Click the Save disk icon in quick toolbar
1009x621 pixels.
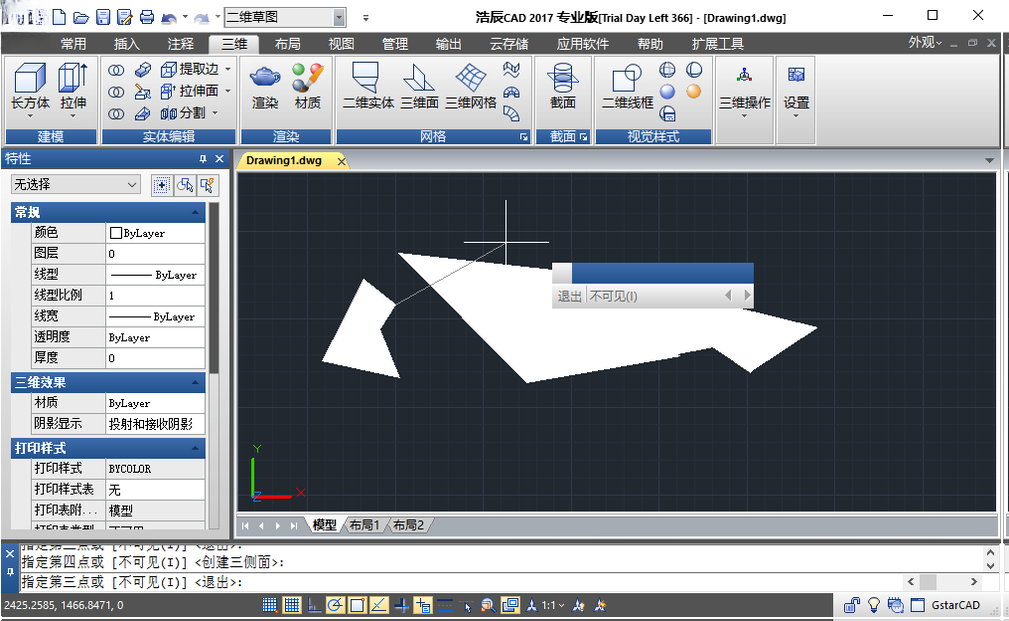pos(103,17)
